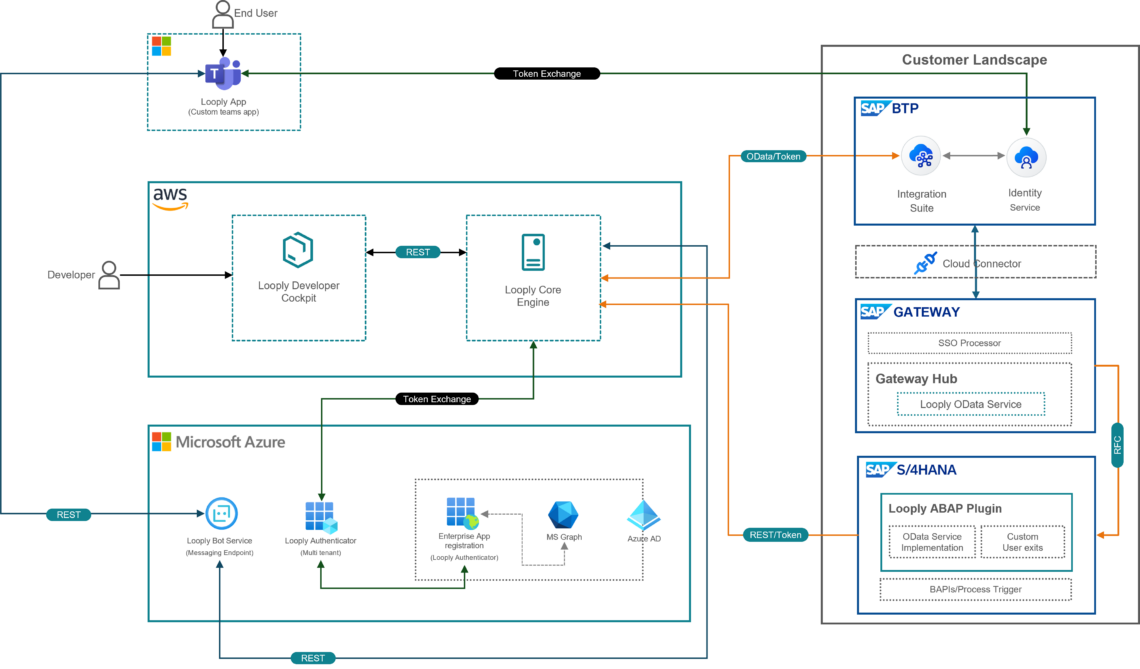
Task: Toggle the OData/Token connection label
Action: [x=771, y=156]
